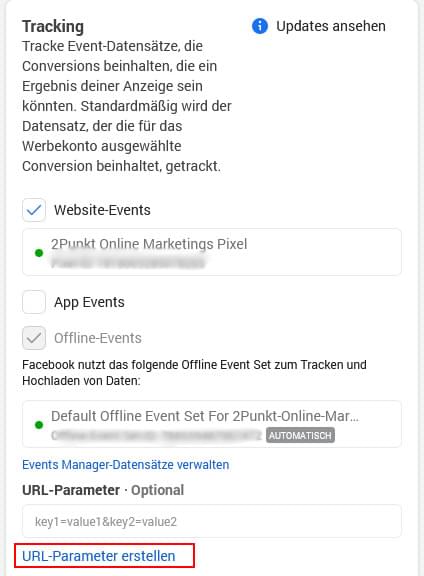The height and width of the screenshot is (576, 424).
Task: Open Events Manager-Datensätze verwalten link
Action: 126,465
